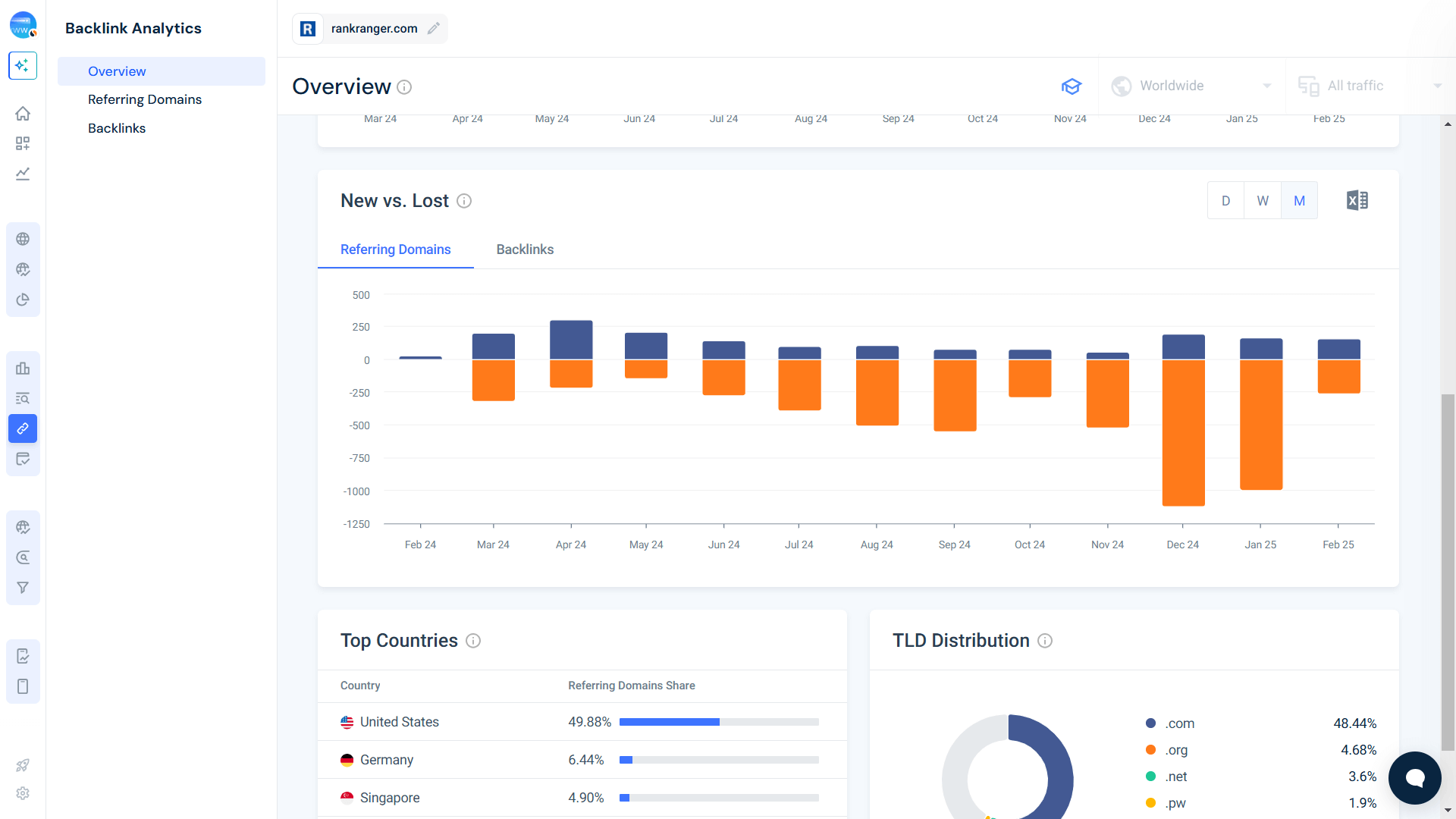1456x819 pixels.
Task: Switch to the Backlinks chart tab
Action: [525, 249]
